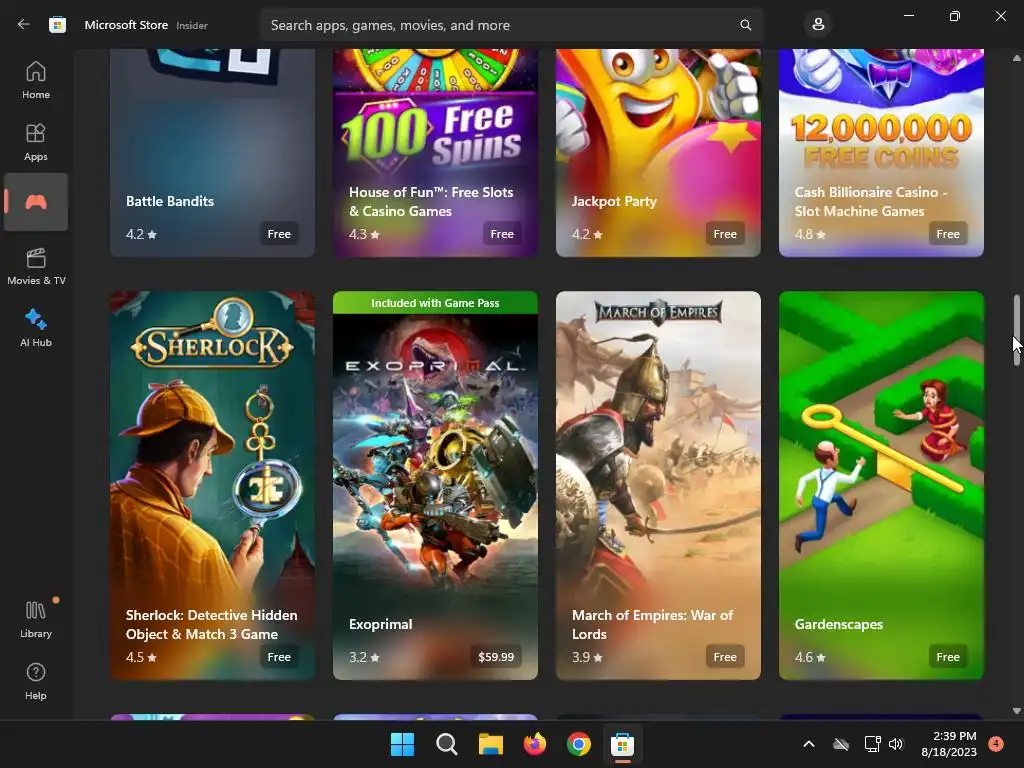Click the scrollbar down arrow
The height and width of the screenshot is (768, 1024).
(1016, 711)
